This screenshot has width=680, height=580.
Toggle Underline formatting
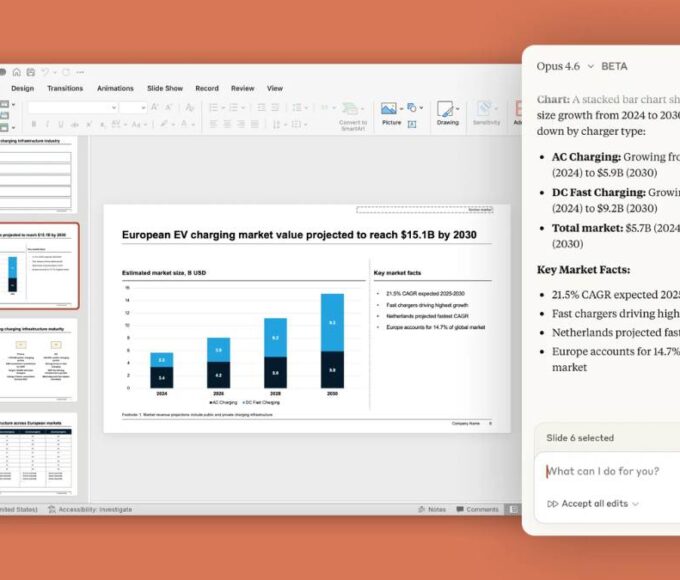click(61, 125)
